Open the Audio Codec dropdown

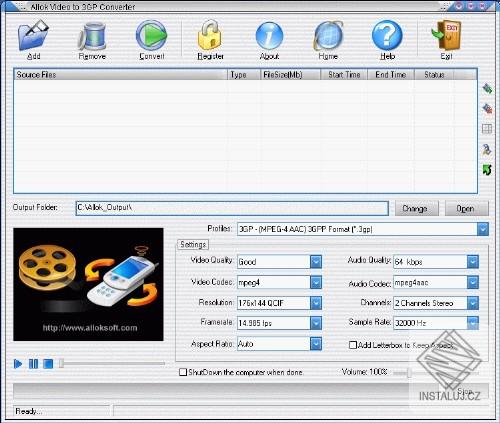tap(473, 282)
